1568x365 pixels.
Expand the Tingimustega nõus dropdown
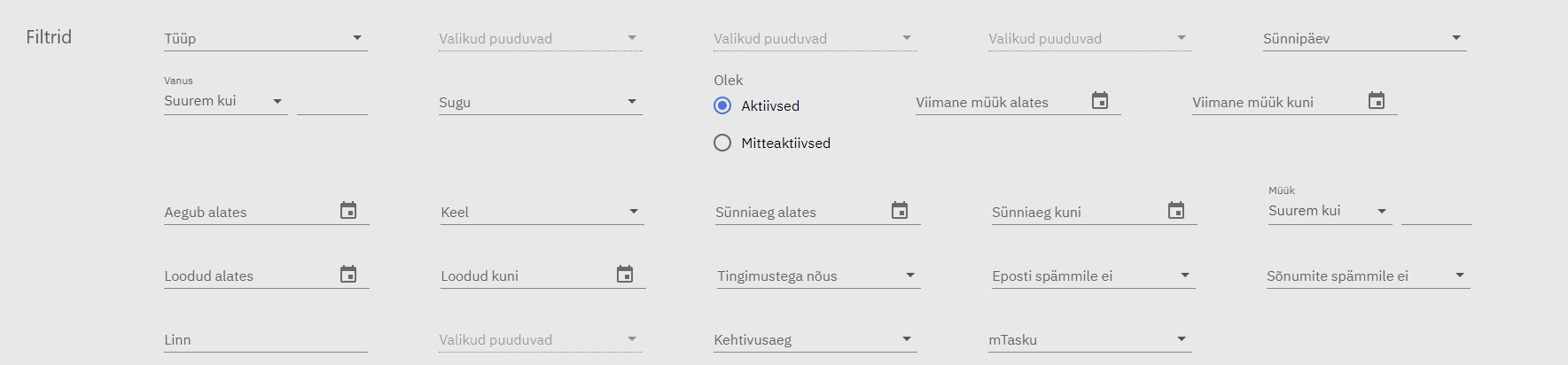(x=818, y=276)
